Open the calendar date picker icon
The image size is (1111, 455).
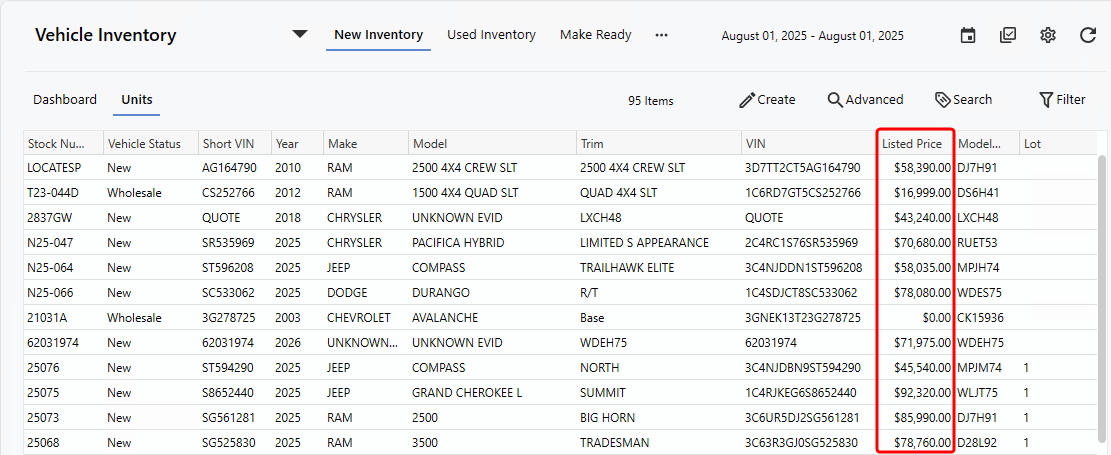click(x=968, y=36)
